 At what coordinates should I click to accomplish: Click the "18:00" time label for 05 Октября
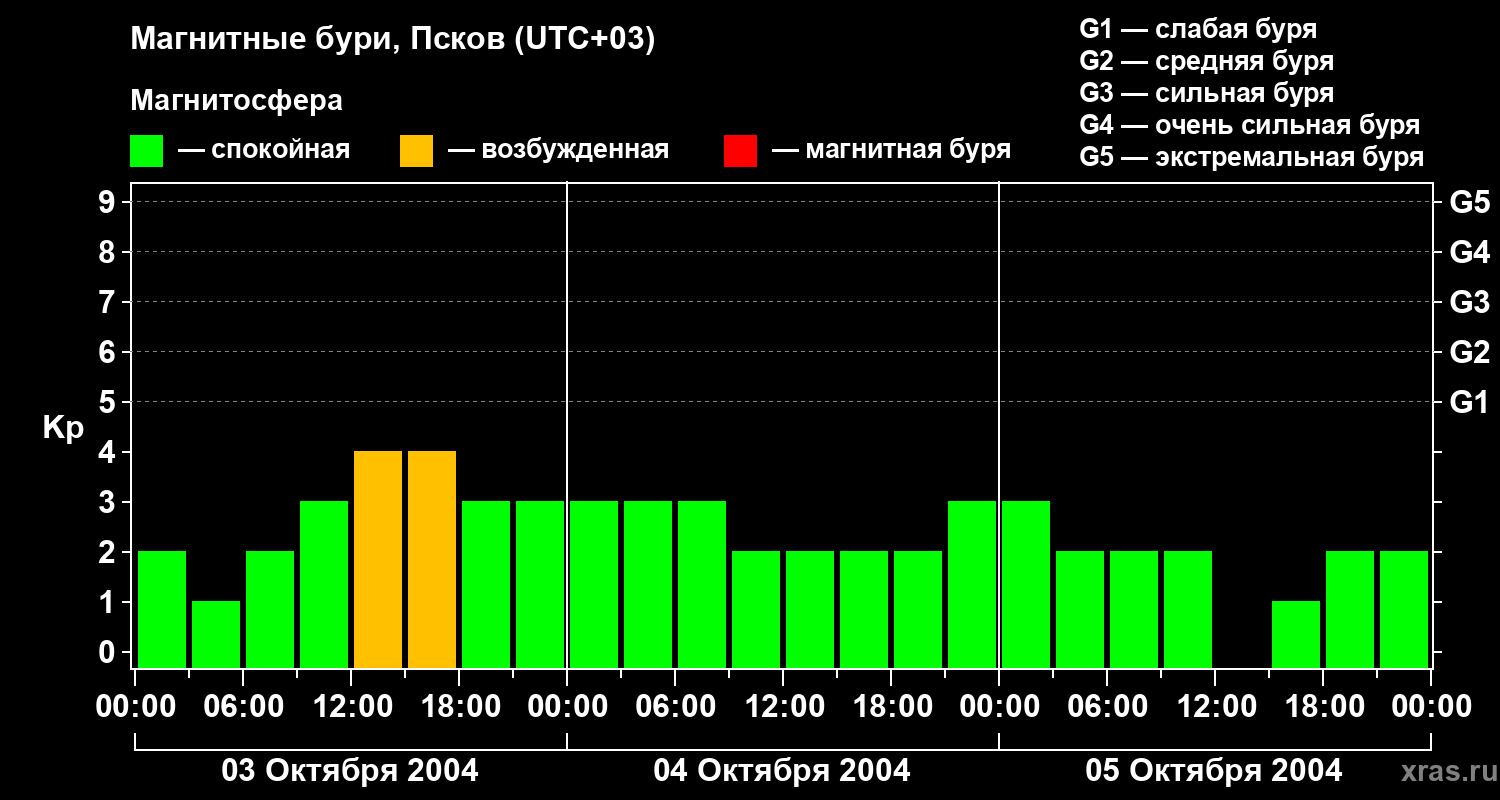click(1323, 707)
